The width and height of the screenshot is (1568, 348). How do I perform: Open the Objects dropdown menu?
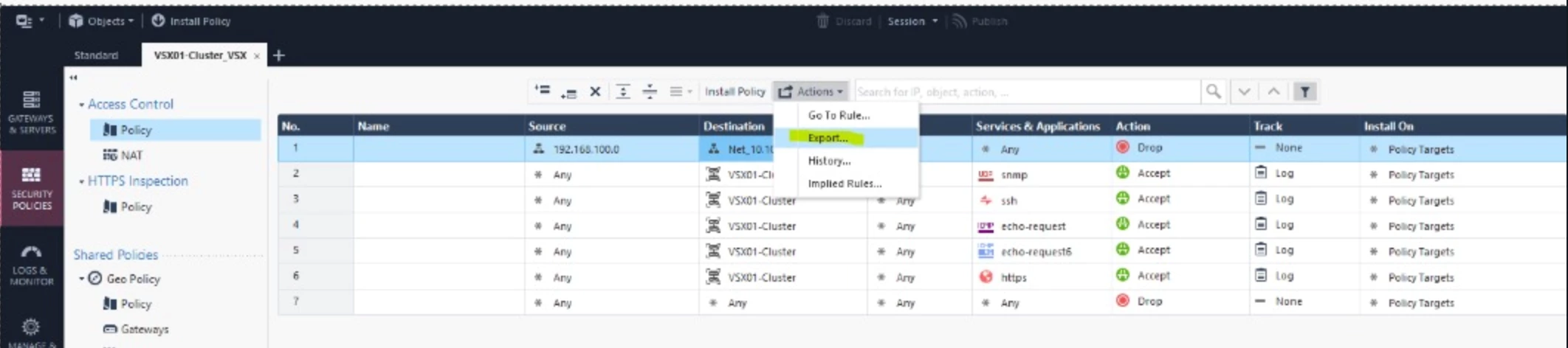pos(101,21)
